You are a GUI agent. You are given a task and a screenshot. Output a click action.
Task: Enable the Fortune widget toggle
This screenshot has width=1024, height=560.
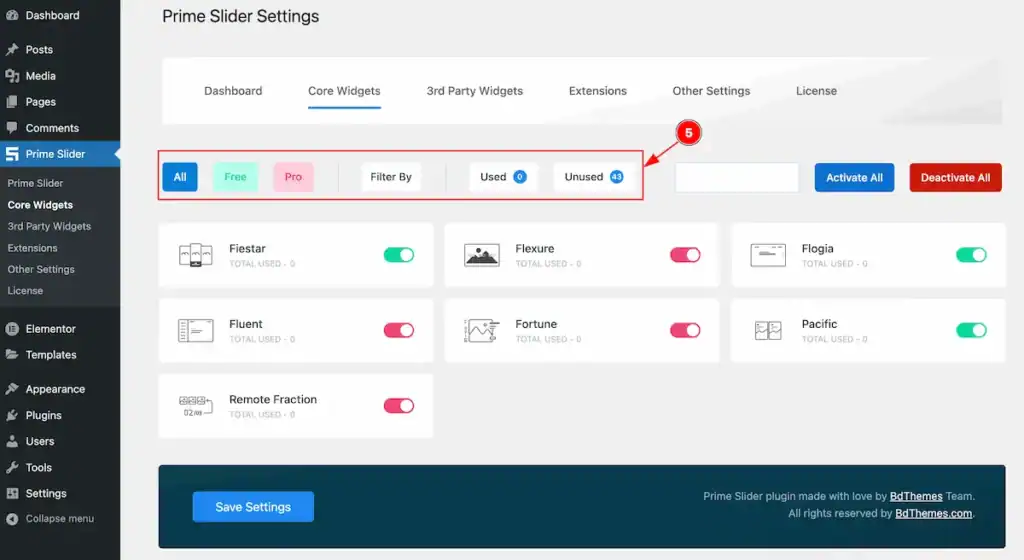pyautogui.click(x=685, y=330)
